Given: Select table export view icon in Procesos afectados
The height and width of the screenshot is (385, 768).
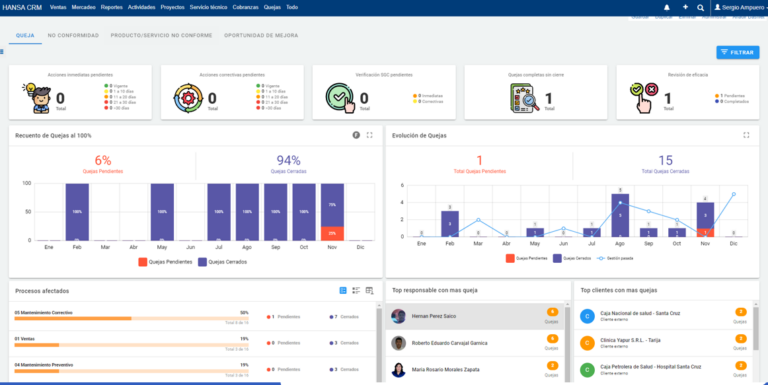Looking at the screenshot, I should click(370, 291).
